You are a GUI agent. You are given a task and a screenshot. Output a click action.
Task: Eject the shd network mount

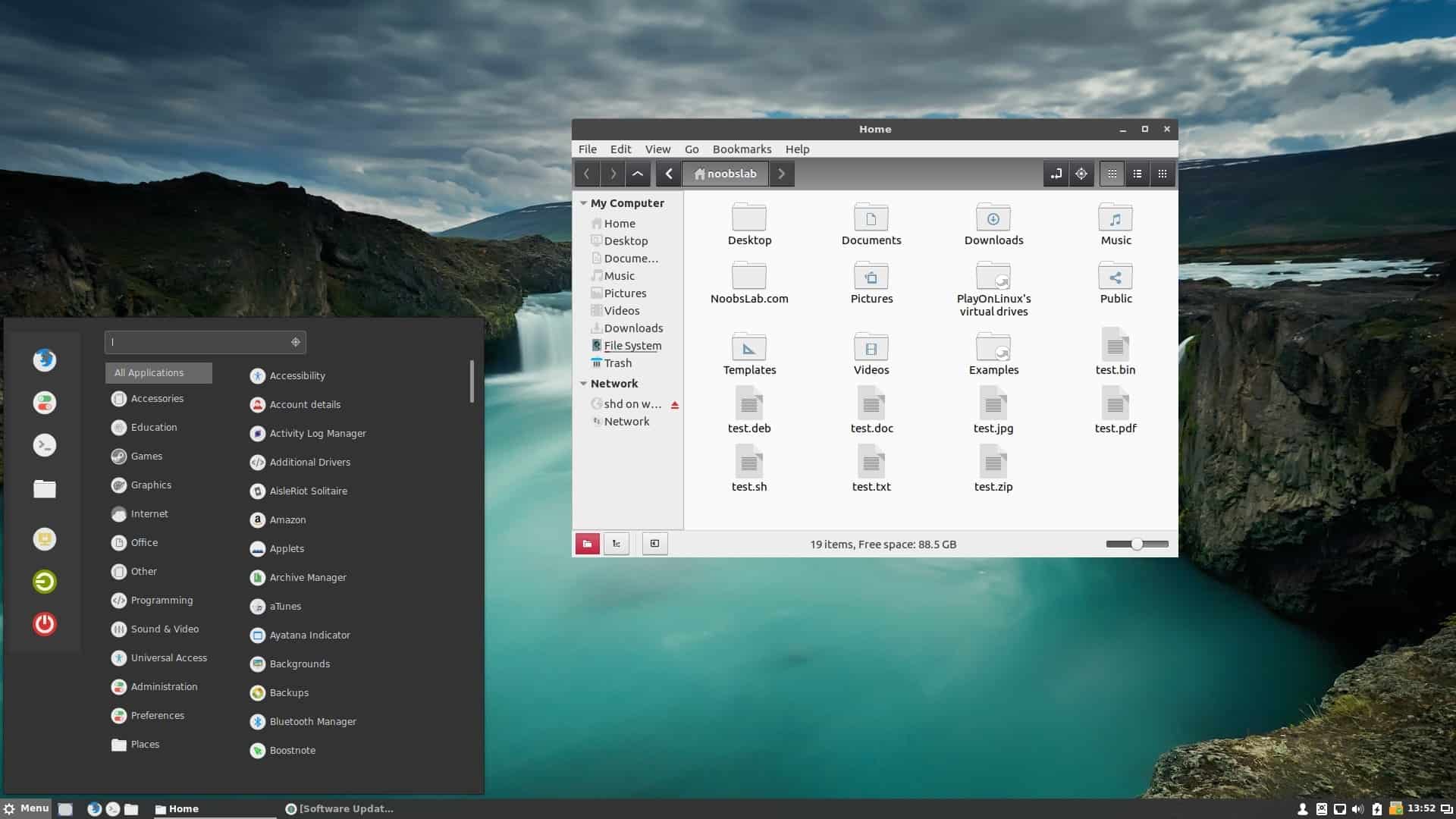coord(675,405)
